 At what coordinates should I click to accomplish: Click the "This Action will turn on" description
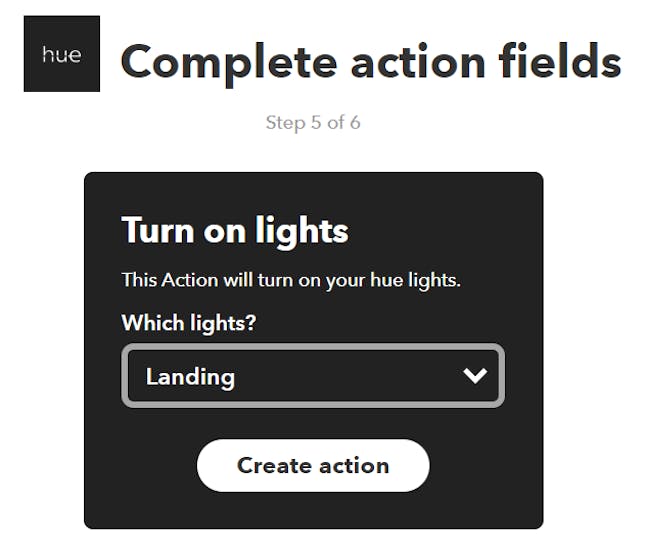coord(290,280)
